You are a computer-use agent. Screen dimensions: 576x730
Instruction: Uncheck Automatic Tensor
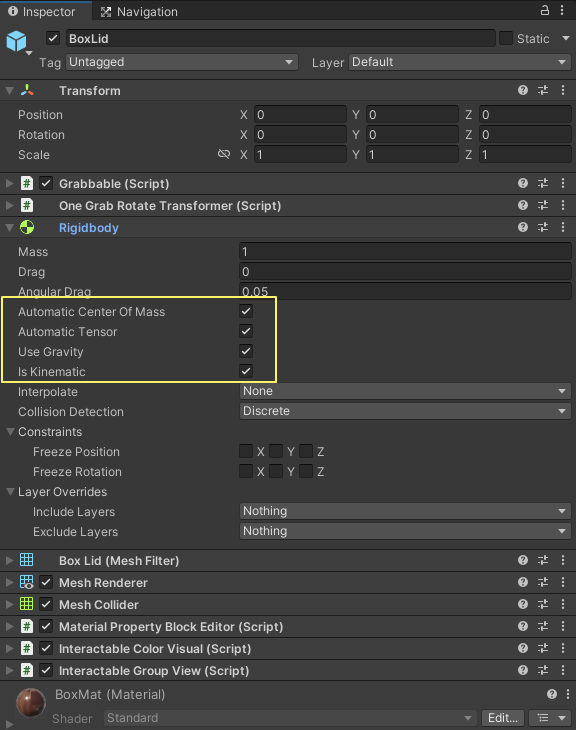click(246, 331)
